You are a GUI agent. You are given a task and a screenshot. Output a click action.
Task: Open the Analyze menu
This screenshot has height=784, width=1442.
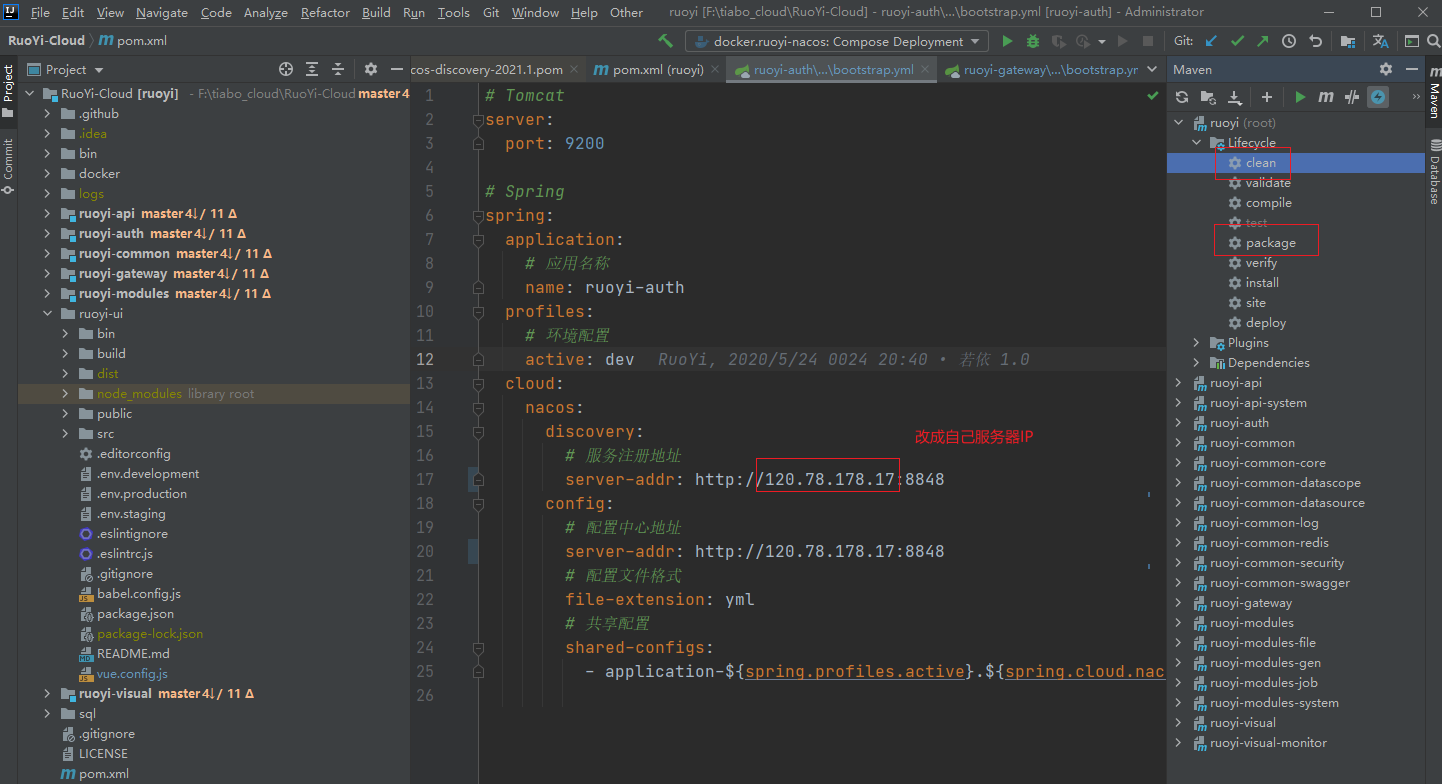[266, 13]
